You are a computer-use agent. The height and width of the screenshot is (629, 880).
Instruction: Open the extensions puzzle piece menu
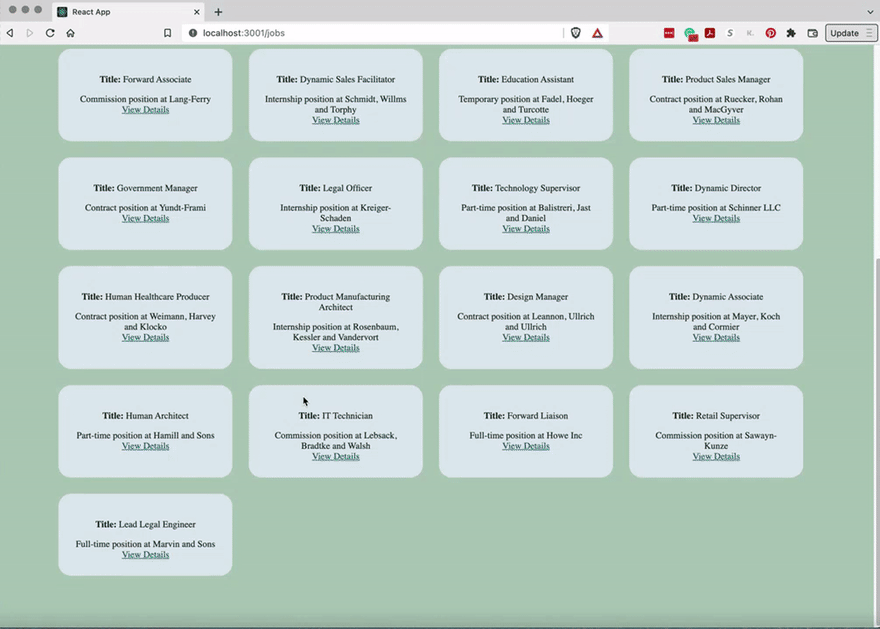(791, 33)
